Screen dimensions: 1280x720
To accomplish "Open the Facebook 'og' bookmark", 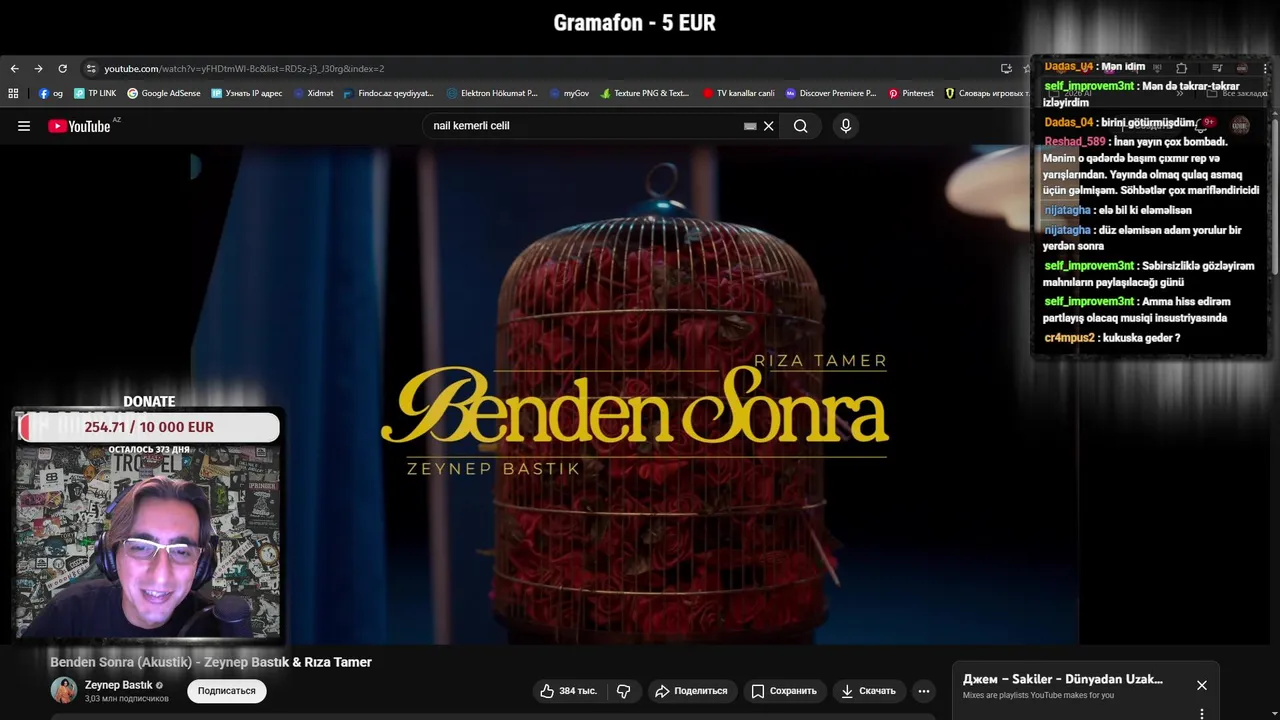I will pyautogui.click(x=51, y=93).
